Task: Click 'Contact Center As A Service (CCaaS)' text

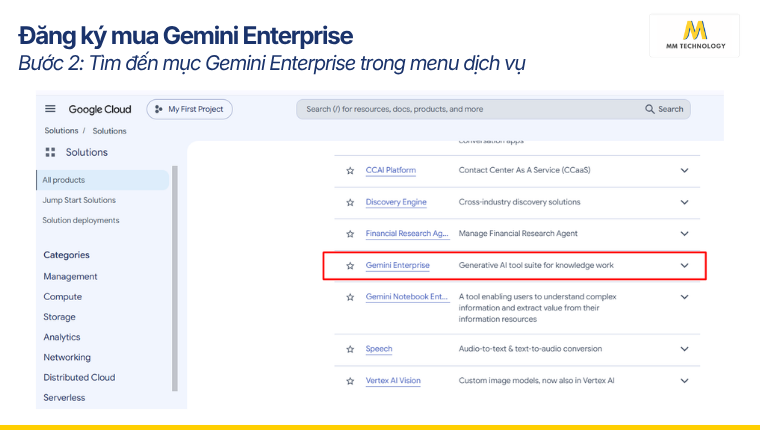Action: pos(524,170)
